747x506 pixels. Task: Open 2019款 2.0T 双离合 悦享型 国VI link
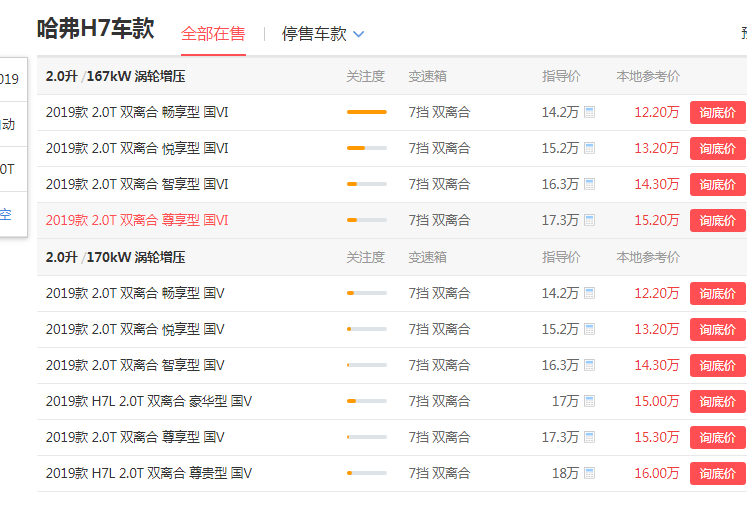click(137, 148)
